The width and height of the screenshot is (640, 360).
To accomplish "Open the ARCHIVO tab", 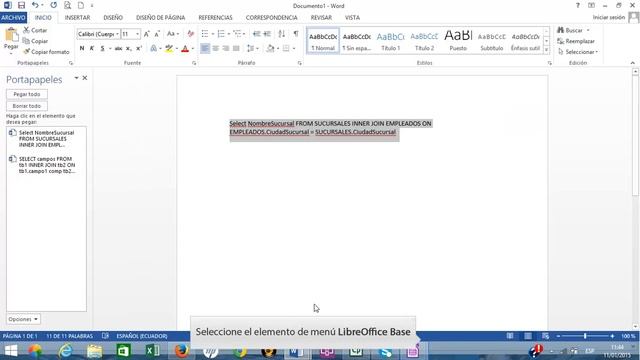I will [13, 18].
